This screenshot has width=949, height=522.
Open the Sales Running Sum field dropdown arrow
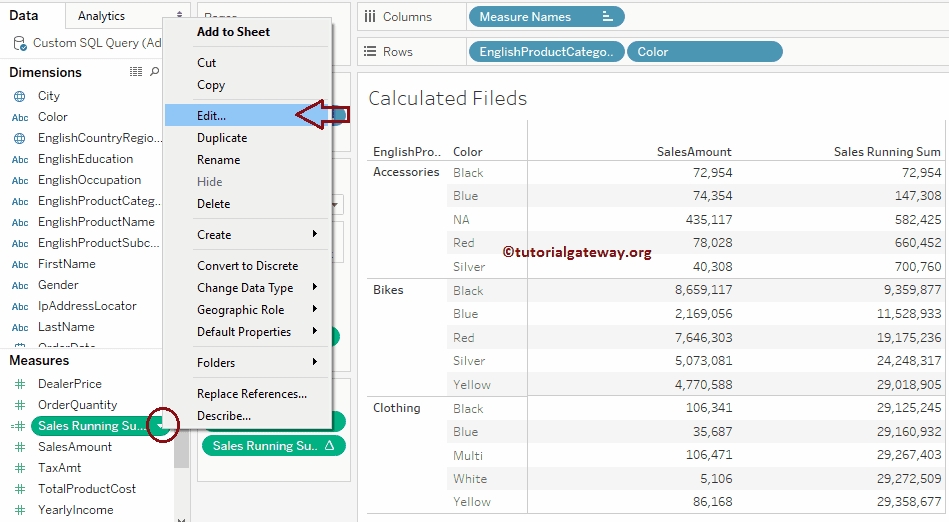(161, 426)
